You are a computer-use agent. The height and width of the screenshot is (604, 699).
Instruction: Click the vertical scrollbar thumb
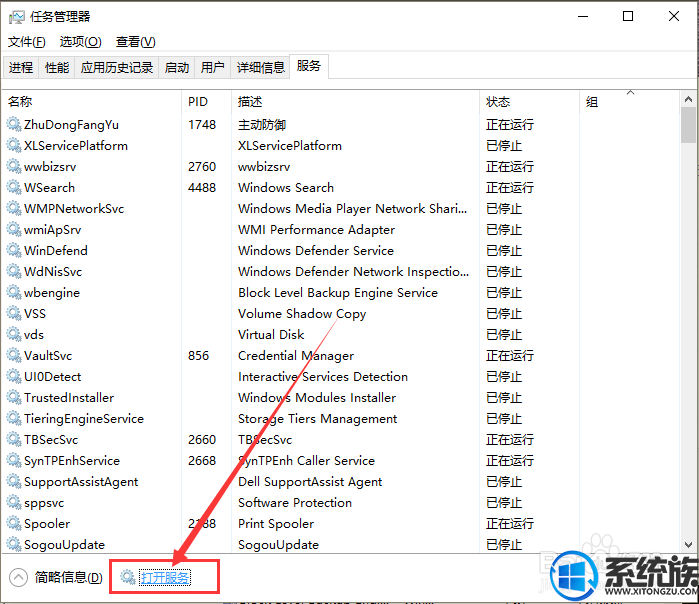point(688,125)
